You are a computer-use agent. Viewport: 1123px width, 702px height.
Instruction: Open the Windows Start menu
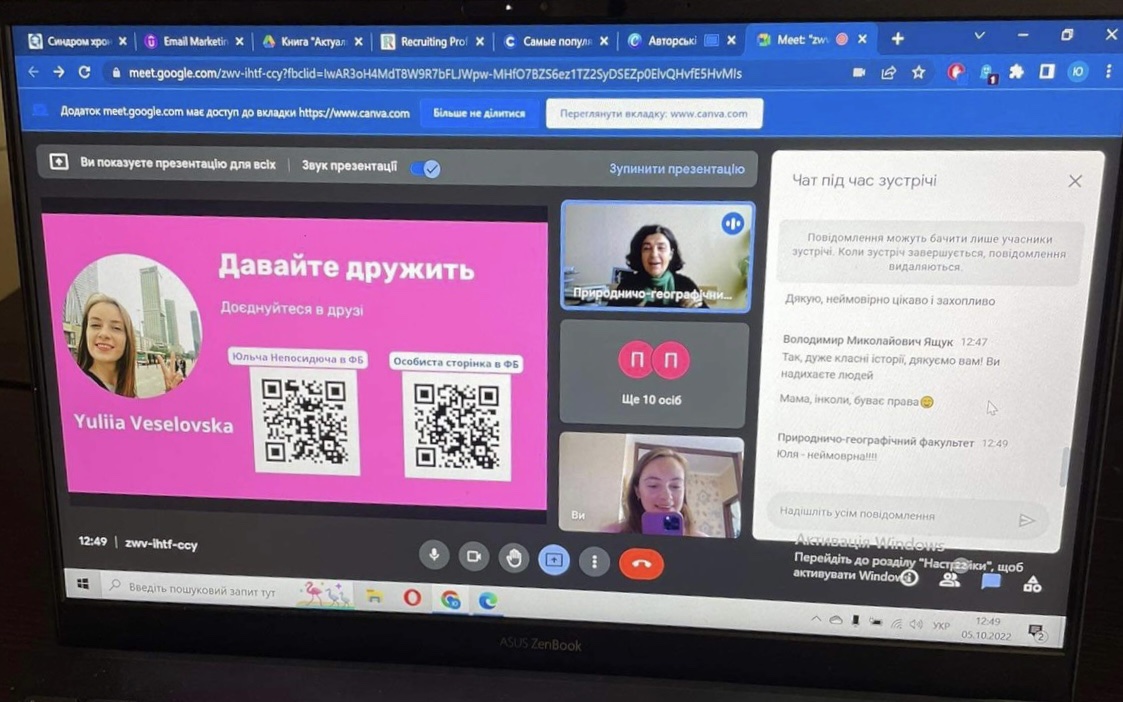pyautogui.click(x=82, y=585)
